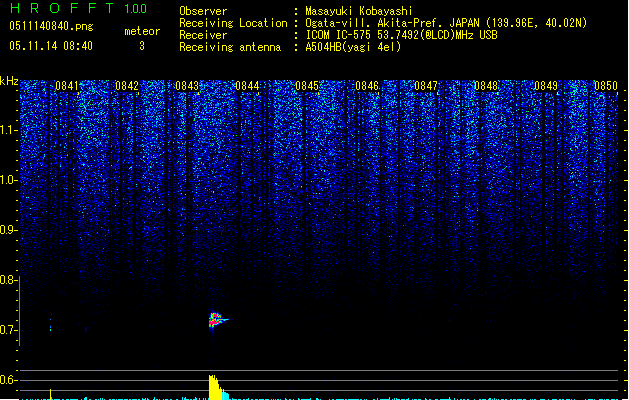This screenshot has width=629, height=400.
Task: Click the 0.6 frequency axis label
Action: point(8,380)
